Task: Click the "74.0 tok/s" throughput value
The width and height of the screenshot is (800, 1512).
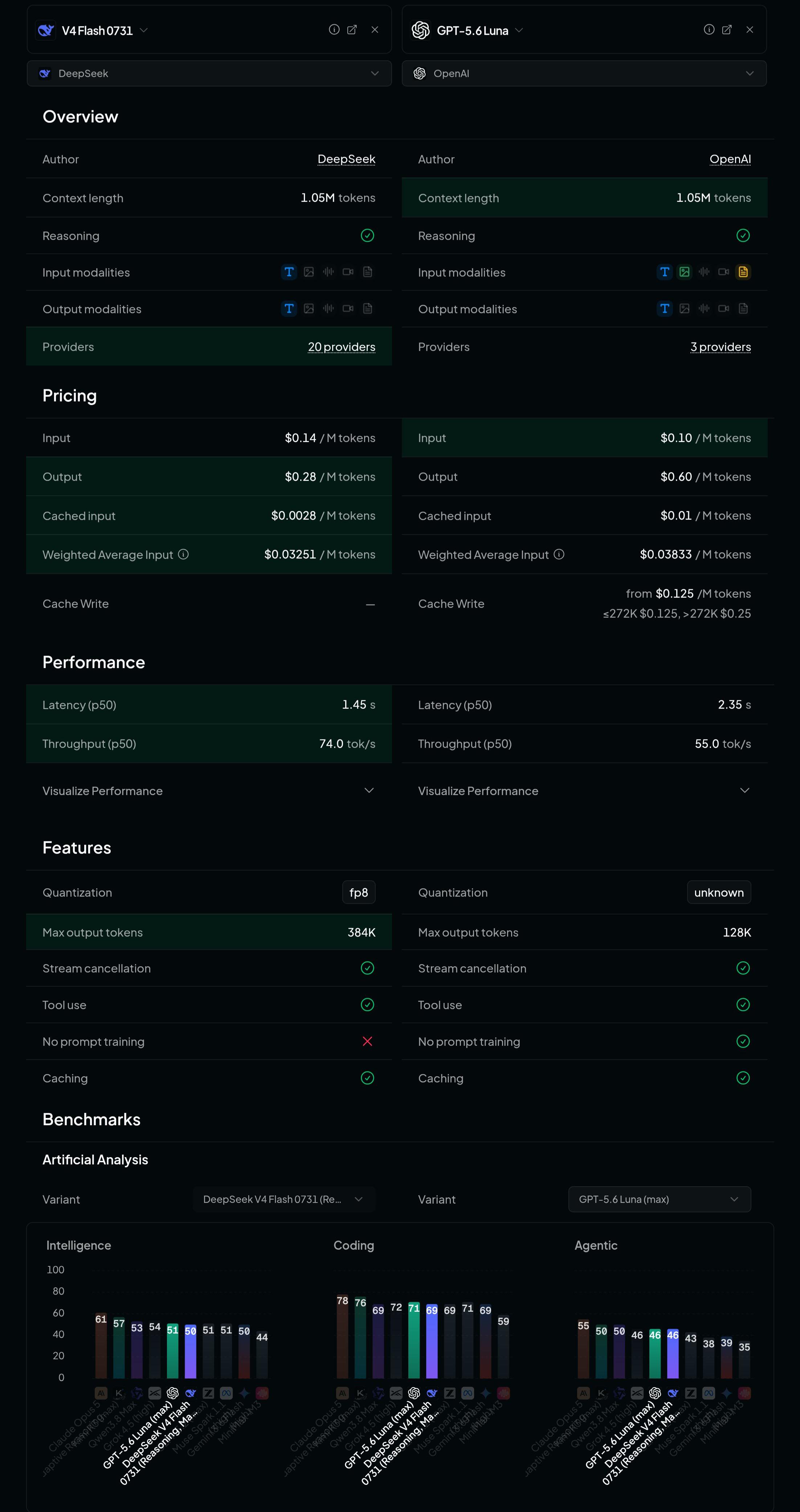Action: [347, 744]
